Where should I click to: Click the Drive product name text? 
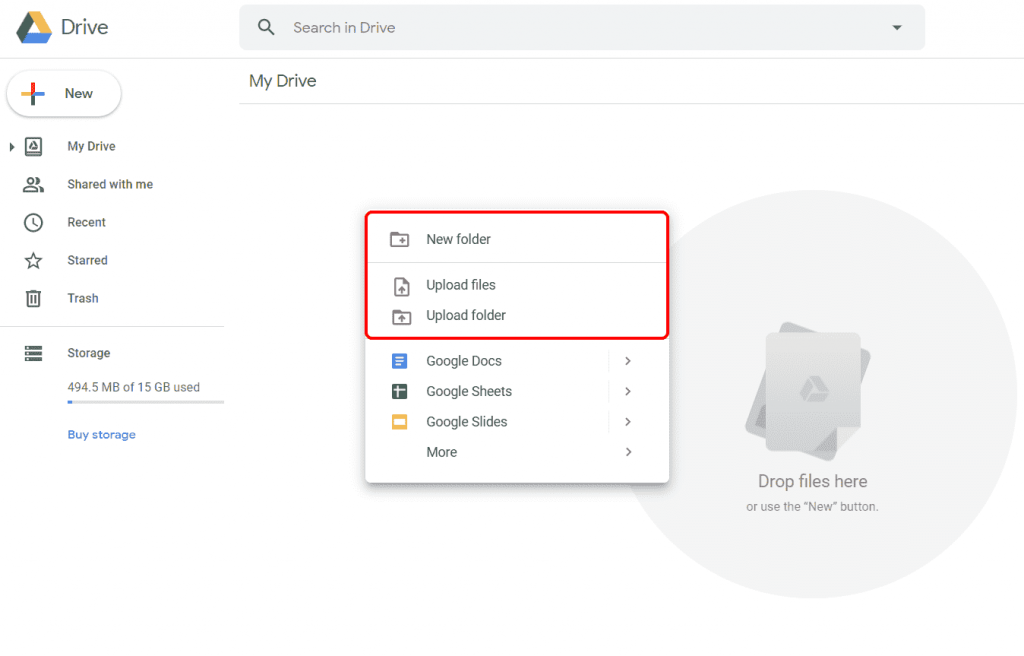(85, 27)
